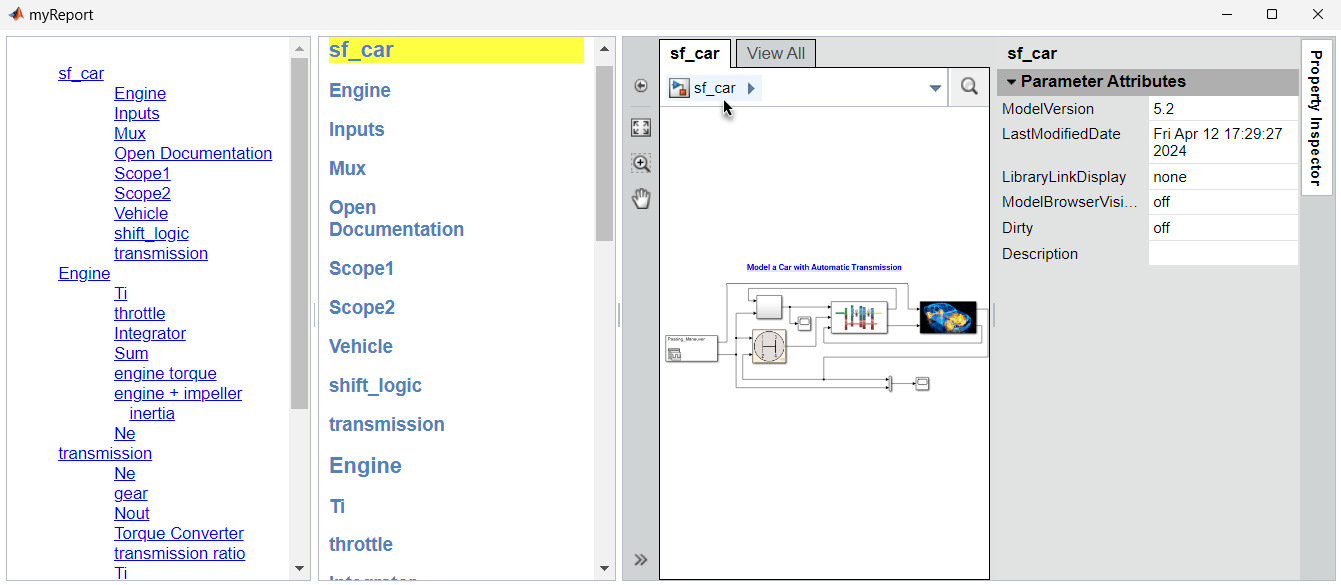
Task: Click the shift_logic chart block in diagram
Action: click(x=769, y=346)
